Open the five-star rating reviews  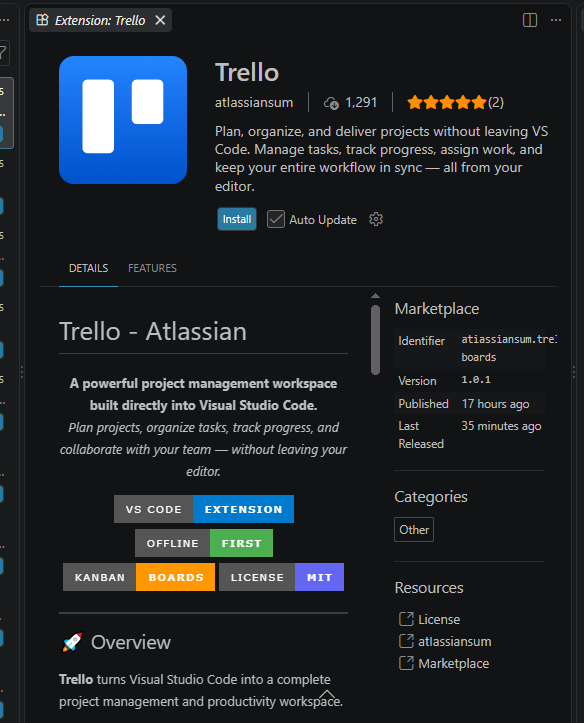click(455, 102)
